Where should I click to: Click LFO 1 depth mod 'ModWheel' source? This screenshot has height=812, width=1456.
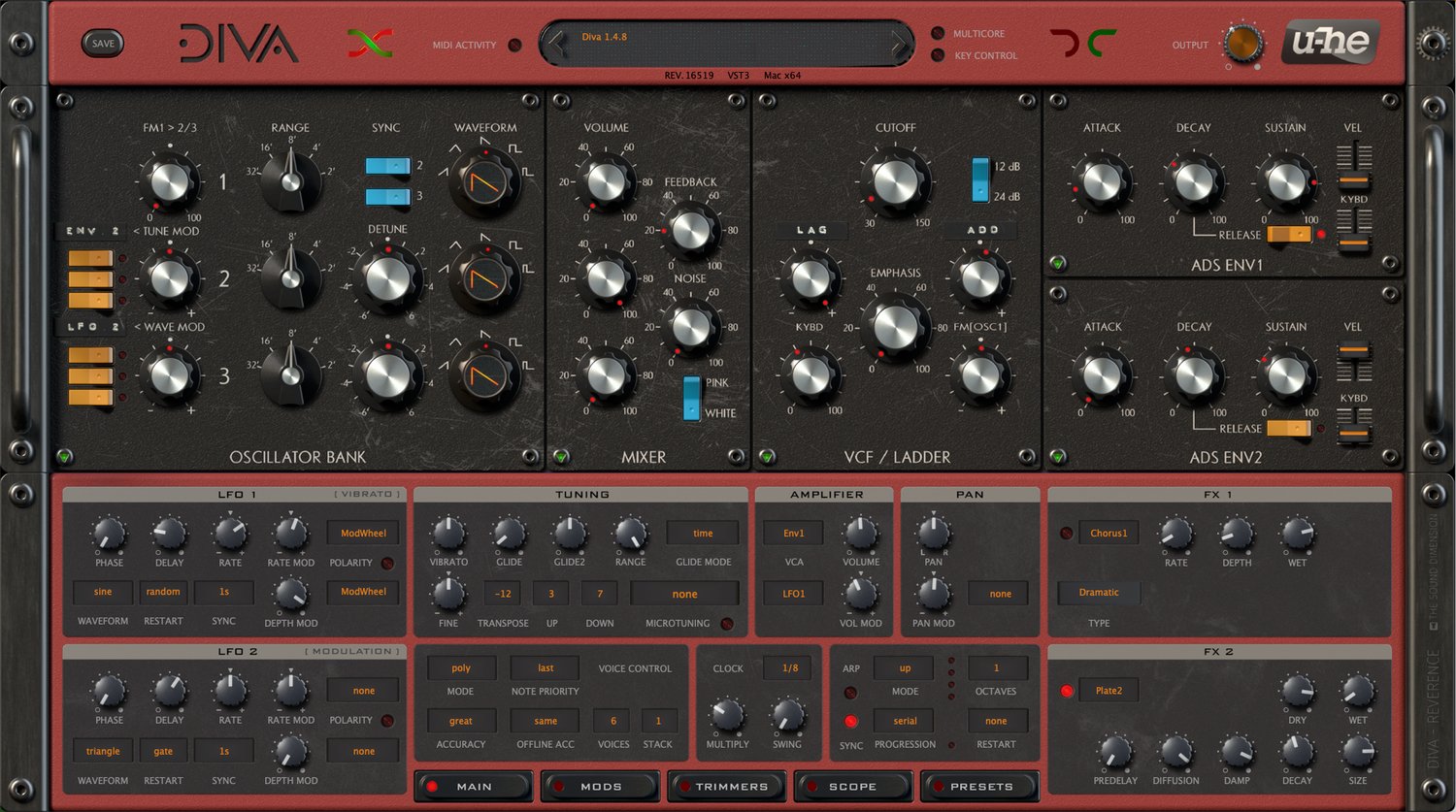tap(363, 592)
